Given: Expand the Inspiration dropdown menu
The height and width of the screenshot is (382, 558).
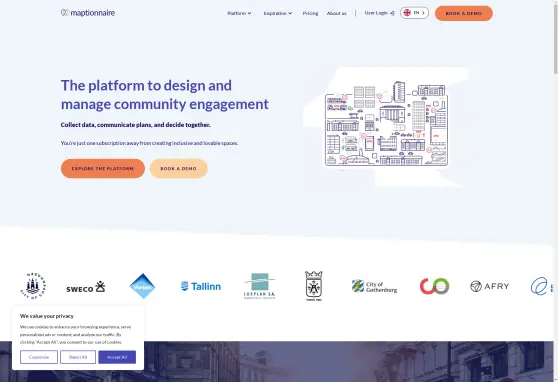Looking at the screenshot, I should tap(278, 13).
